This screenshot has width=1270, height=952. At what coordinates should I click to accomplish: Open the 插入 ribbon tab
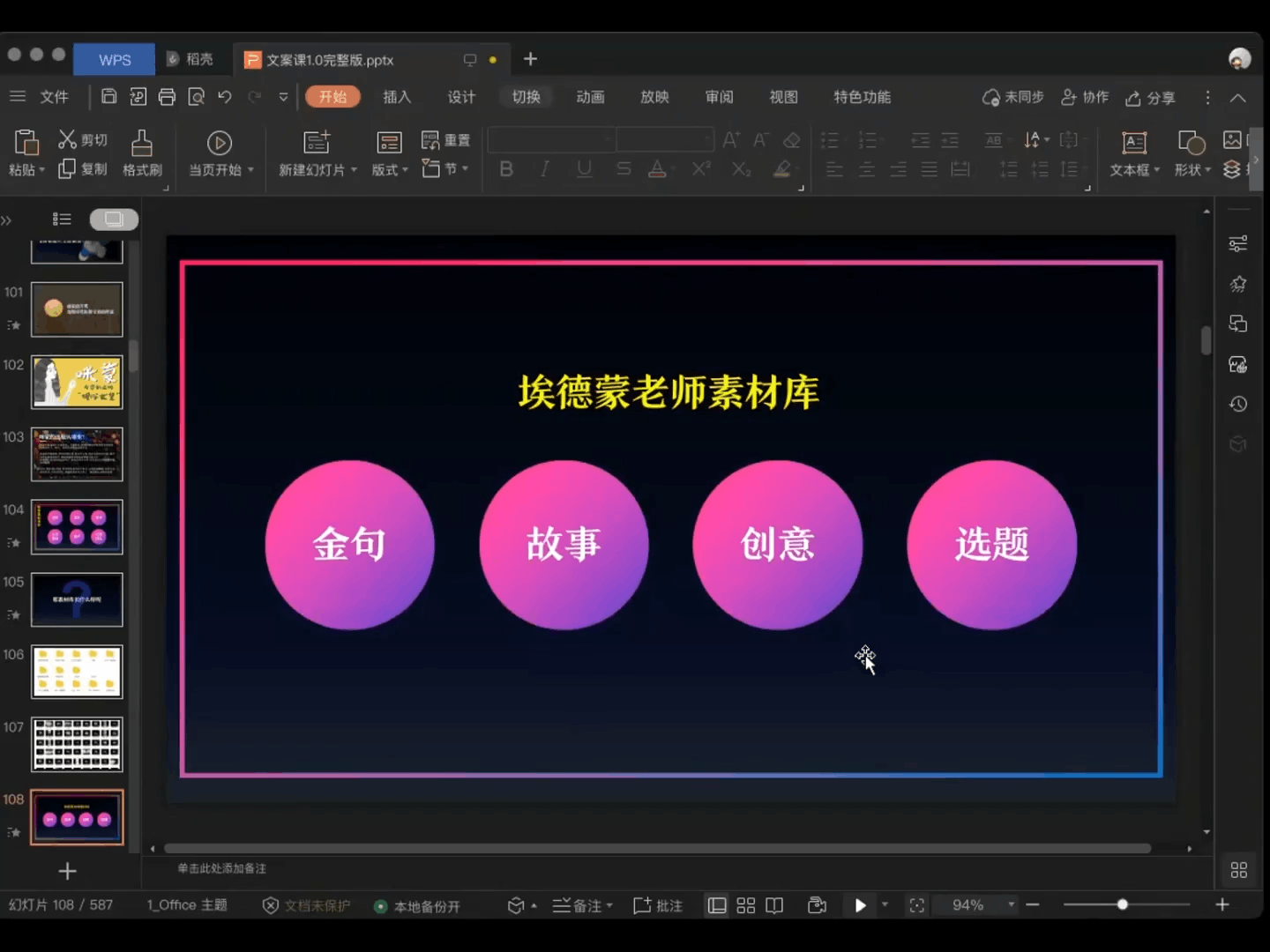coord(397,97)
